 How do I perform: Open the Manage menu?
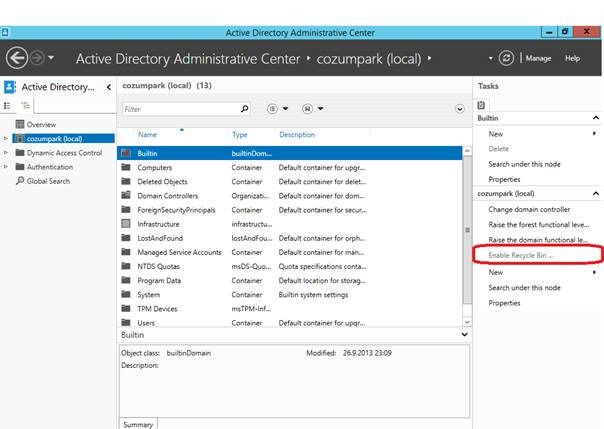point(538,58)
